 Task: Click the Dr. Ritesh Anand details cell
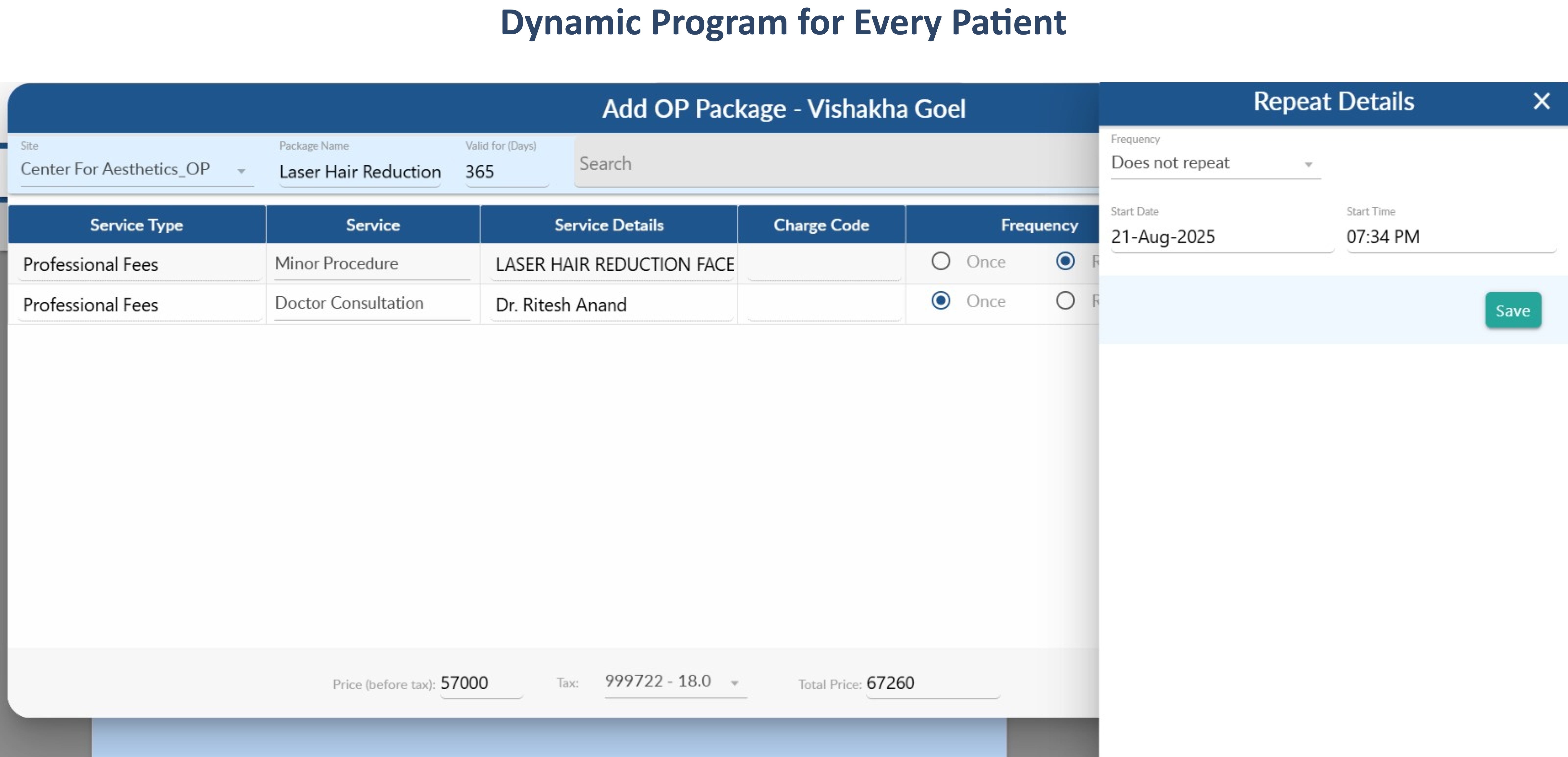(612, 304)
